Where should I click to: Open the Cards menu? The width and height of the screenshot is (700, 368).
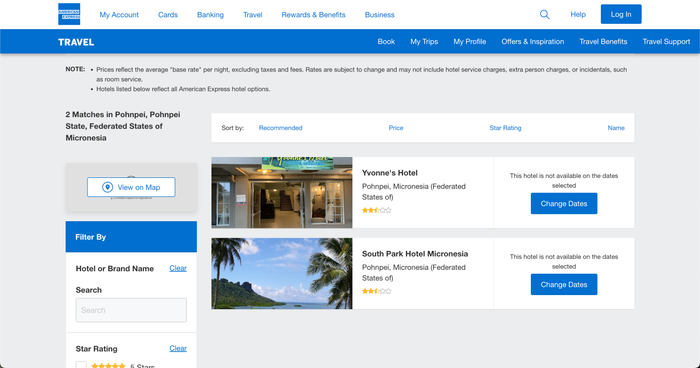tap(168, 15)
